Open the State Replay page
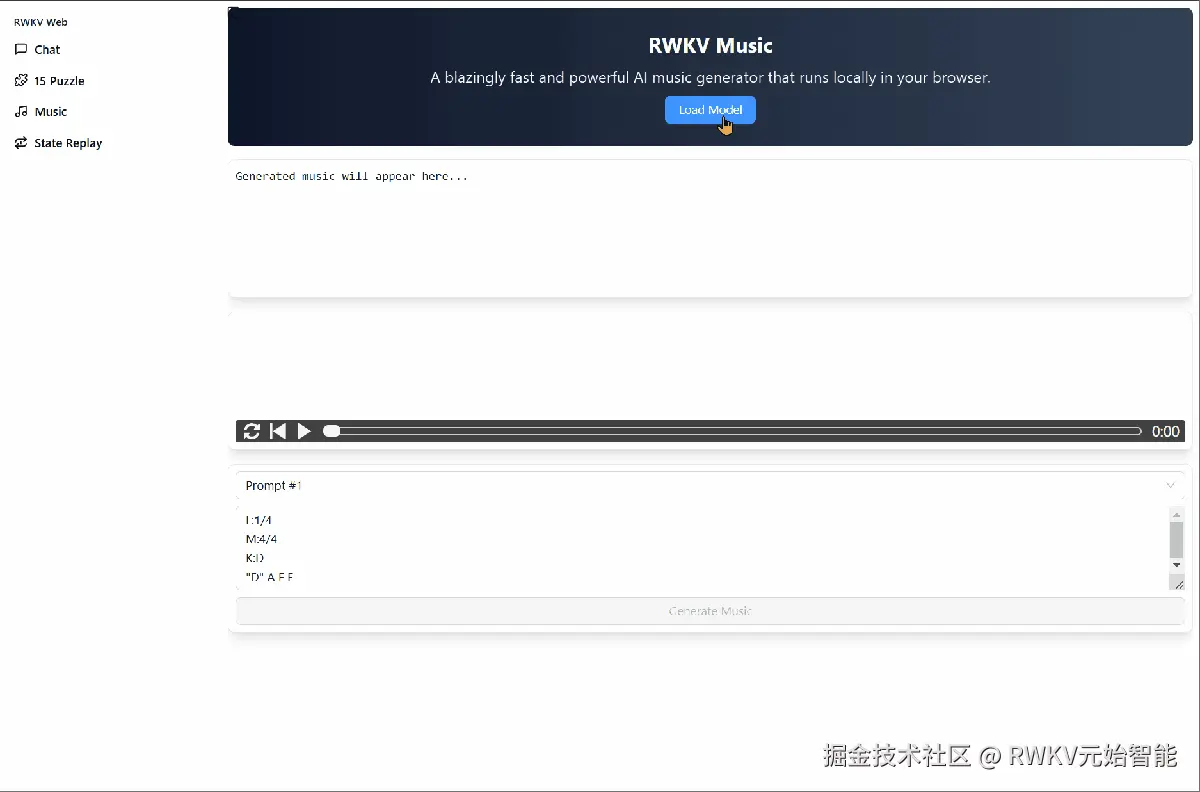Image resolution: width=1200 pixels, height=792 pixels. [68, 143]
